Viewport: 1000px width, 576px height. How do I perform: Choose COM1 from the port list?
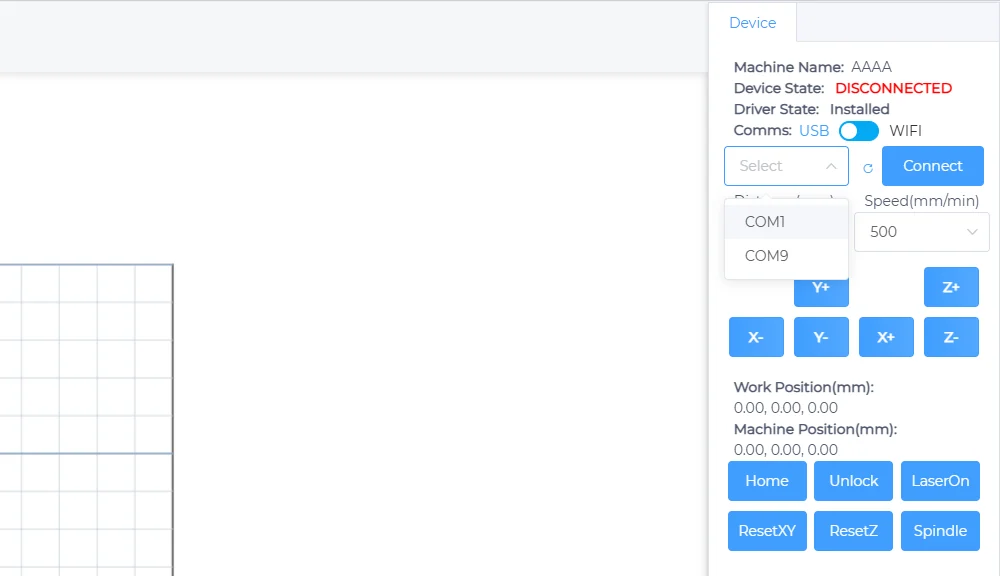point(786,222)
